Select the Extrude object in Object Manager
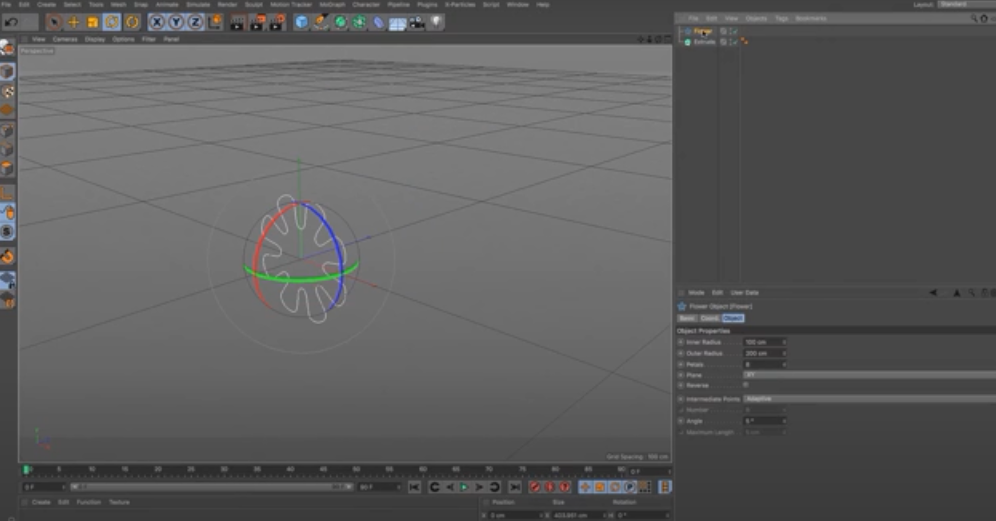The width and height of the screenshot is (996, 521). (704, 42)
